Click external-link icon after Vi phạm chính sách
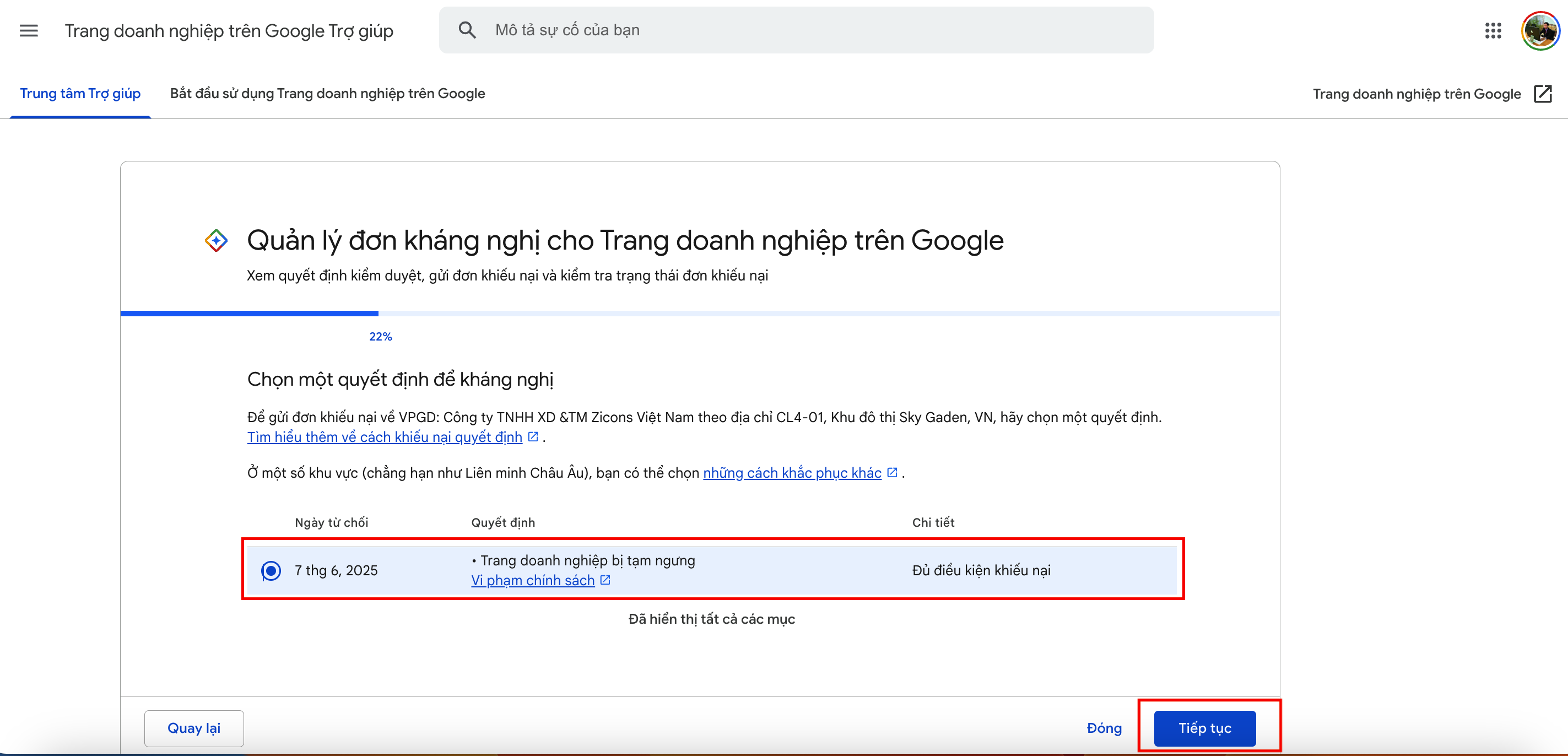The height and width of the screenshot is (756, 1568). [x=605, y=580]
